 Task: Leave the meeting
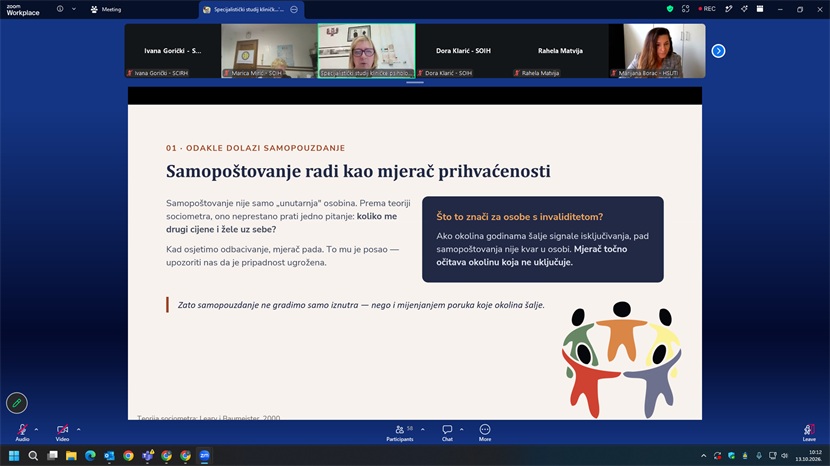(x=809, y=432)
